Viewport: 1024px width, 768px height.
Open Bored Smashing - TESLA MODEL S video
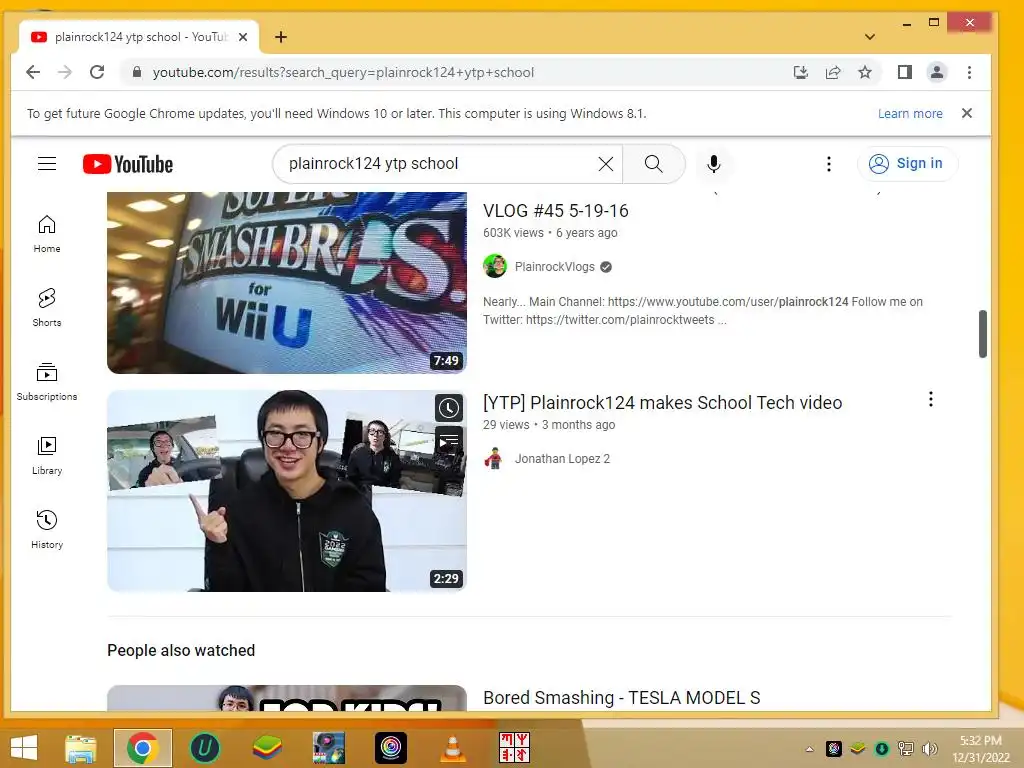point(621,697)
